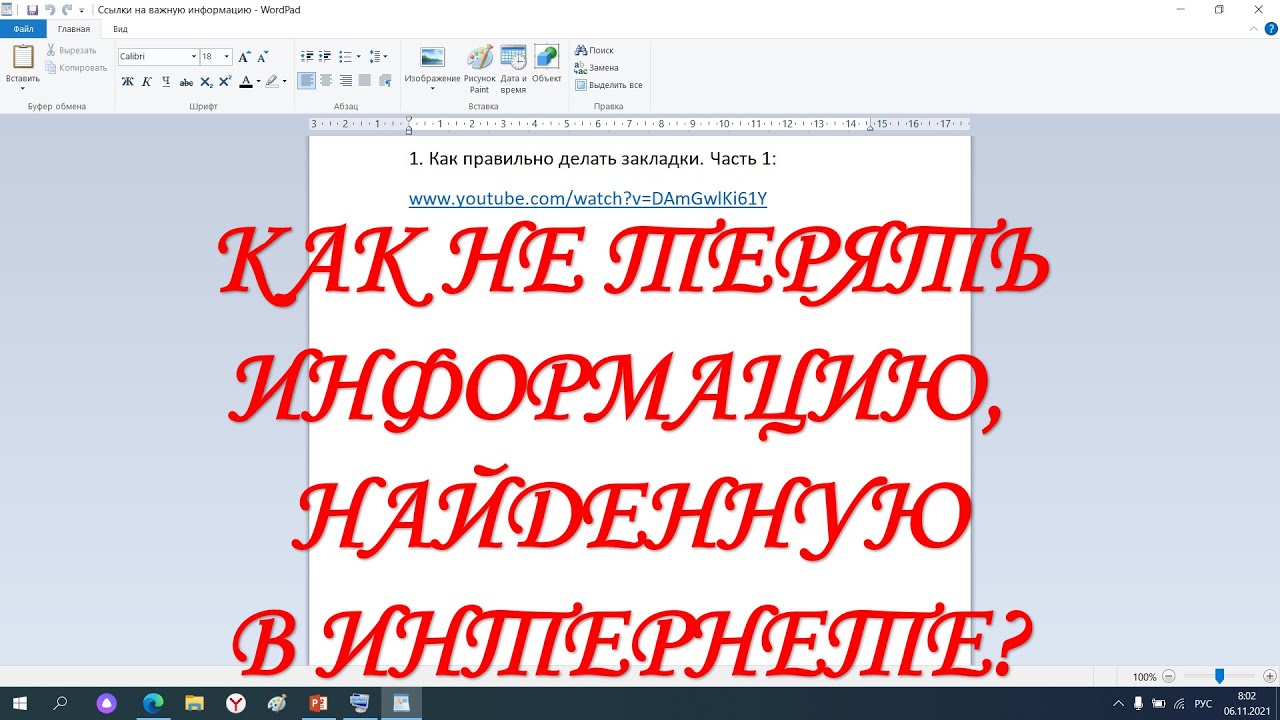The image size is (1280, 720).
Task: Click the taskbar search magnifier icon
Action: tap(60, 703)
